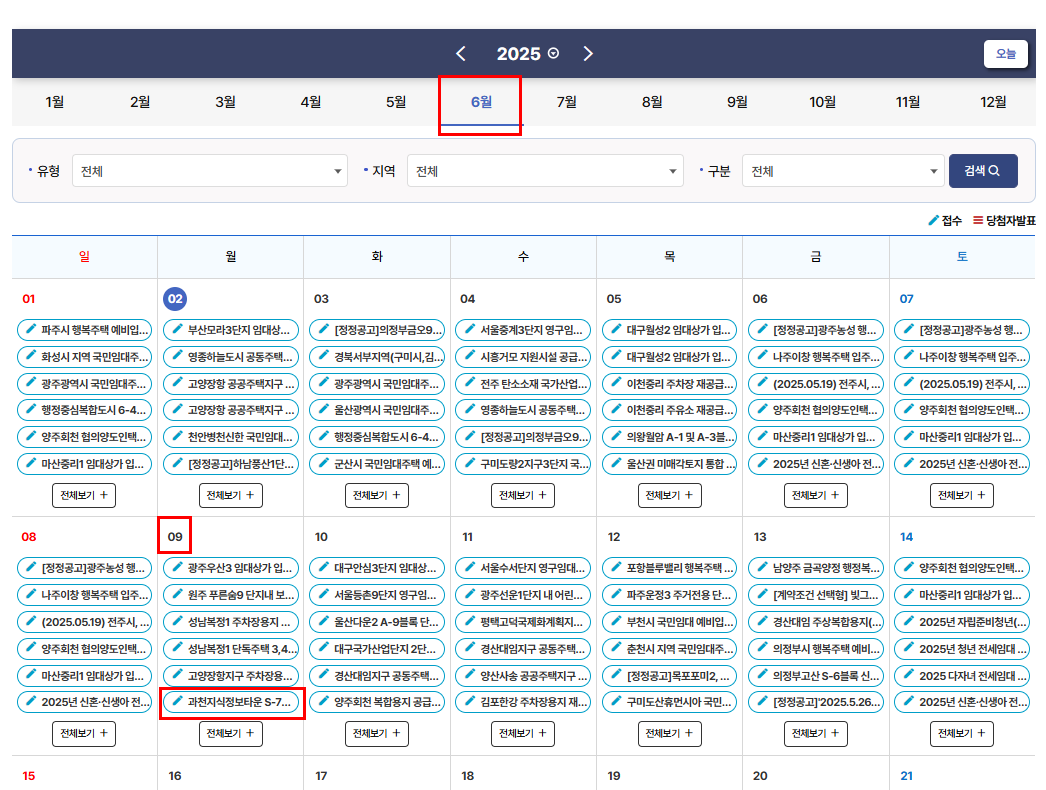Click pencil 접수 legend icon
Viewport: 1046px width, 790px height.
click(934, 220)
